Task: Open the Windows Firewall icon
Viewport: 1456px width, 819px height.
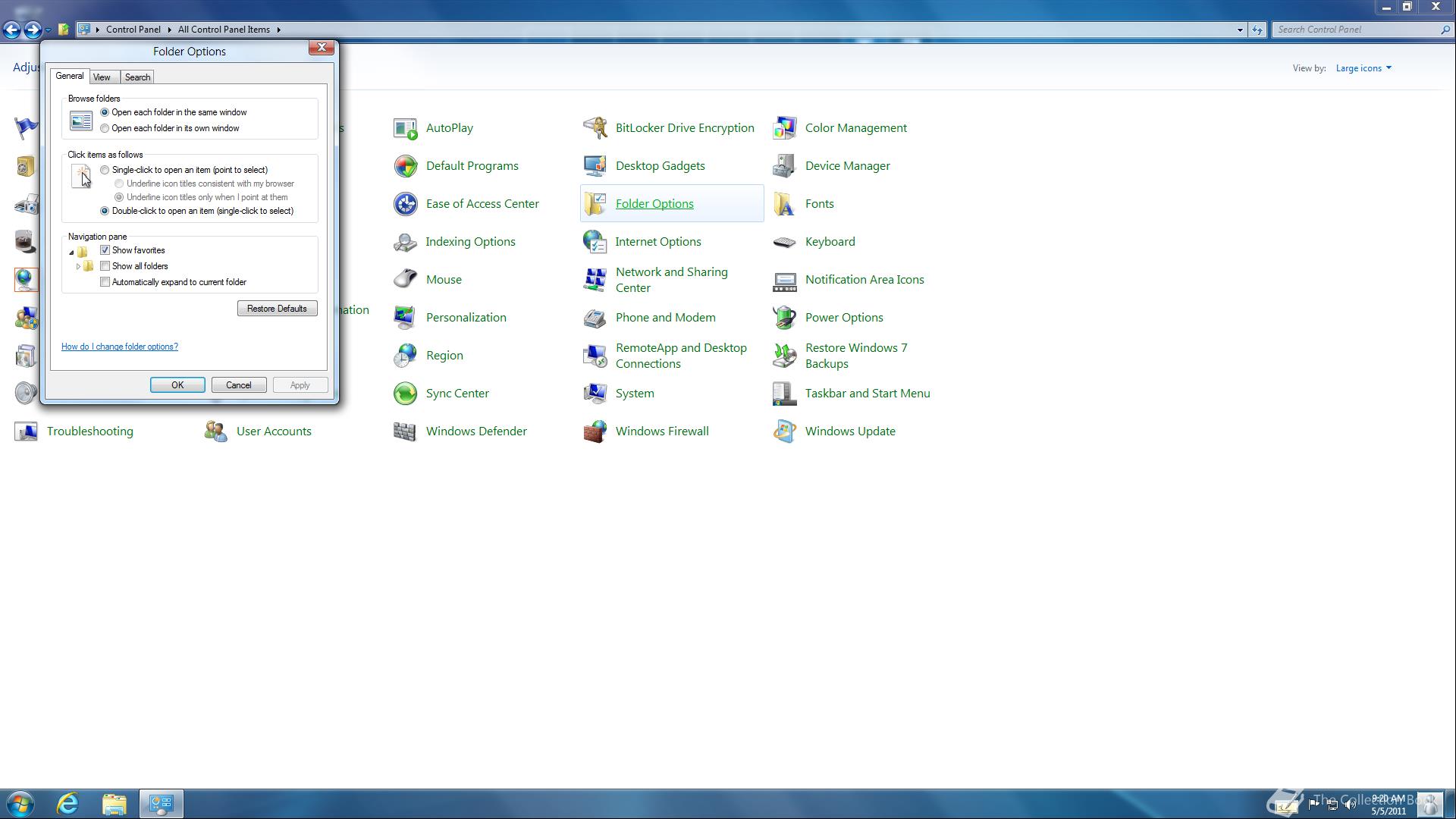Action: [x=595, y=431]
